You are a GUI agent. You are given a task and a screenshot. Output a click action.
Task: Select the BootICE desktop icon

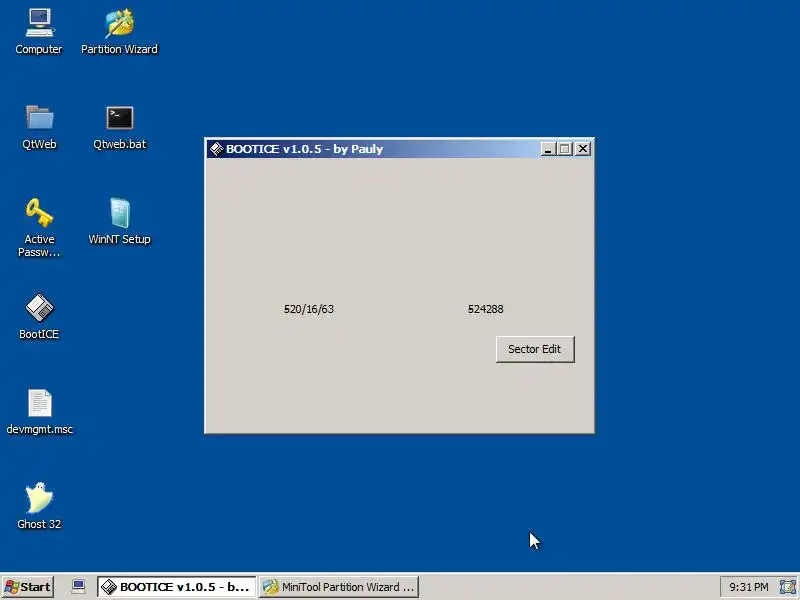pos(39,316)
